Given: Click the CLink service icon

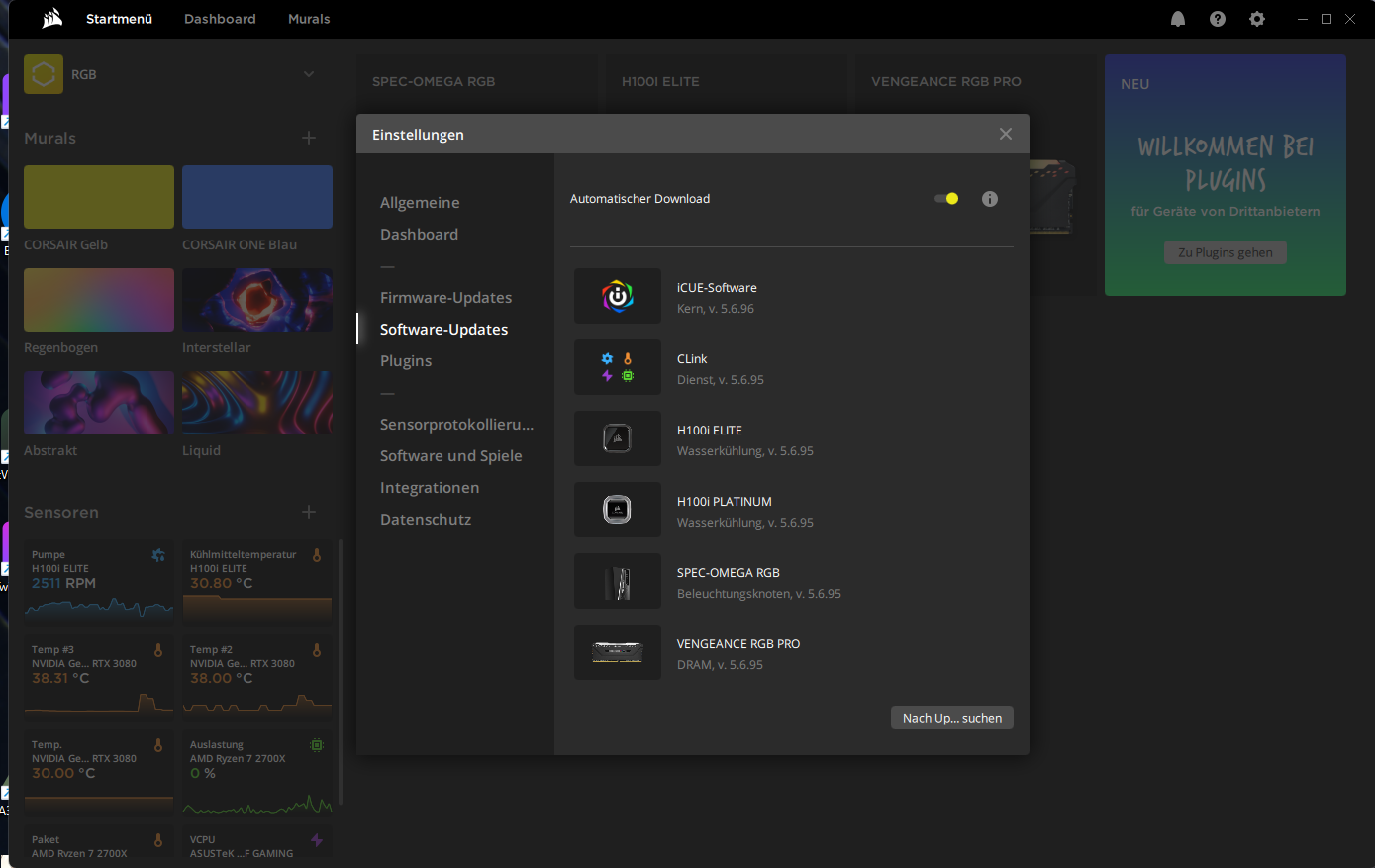Looking at the screenshot, I should [618, 367].
